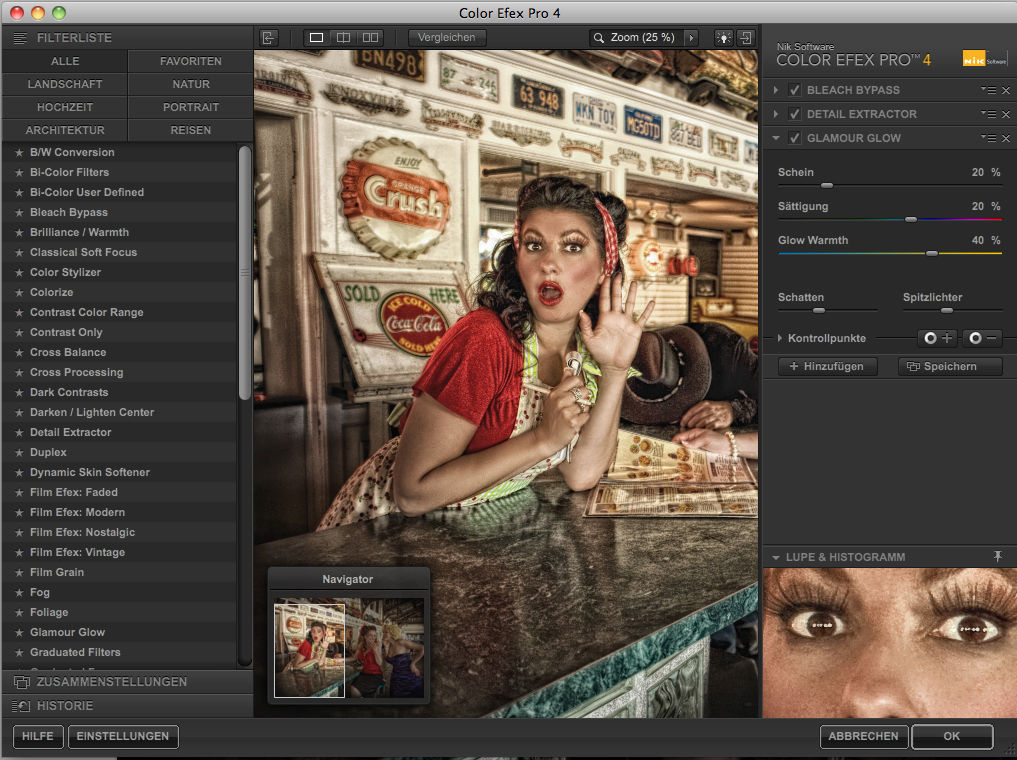Open the zoom level dropdown arrow
Image resolution: width=1017 pixels, height=760 pixels.
pos(690,38)
